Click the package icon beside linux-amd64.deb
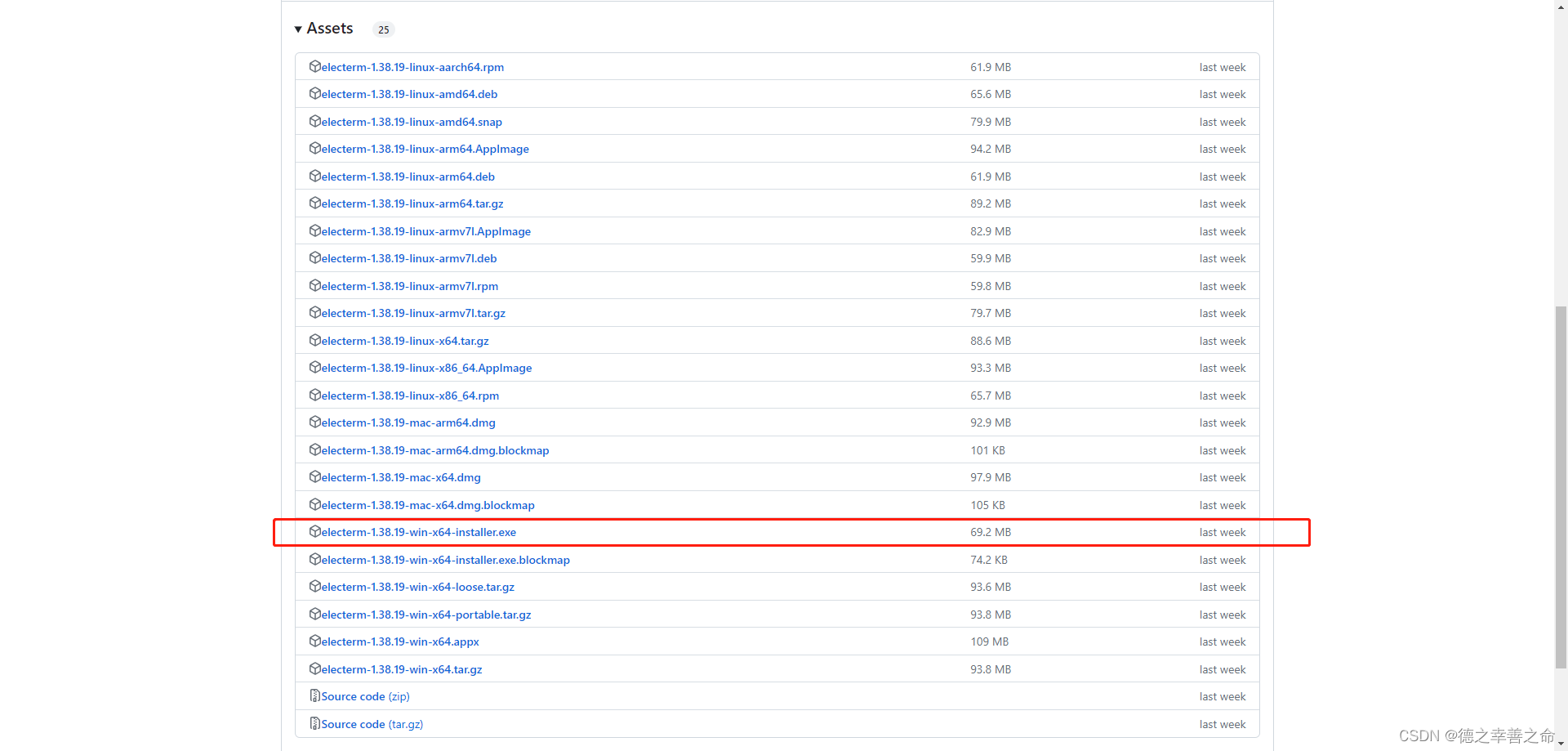Screen dimensions: 1568x751 pyautogui.click(x=314, y=93)
